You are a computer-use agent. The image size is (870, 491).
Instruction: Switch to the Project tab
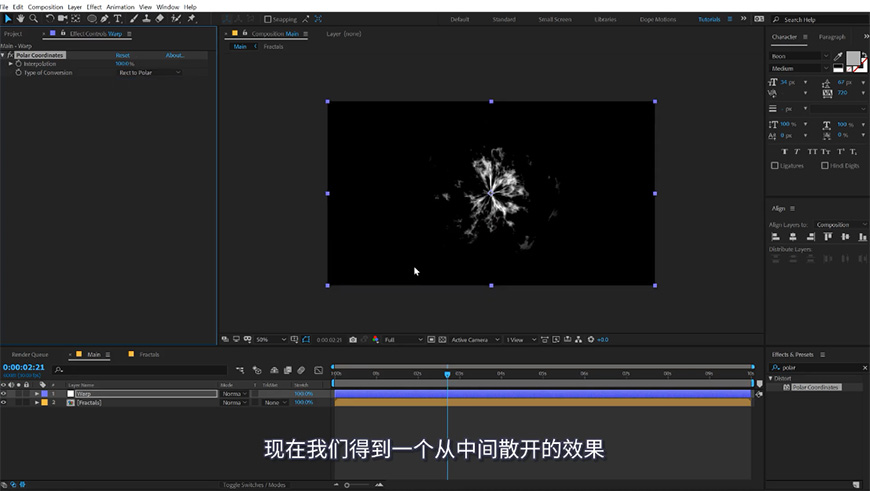tap(13, 34)
